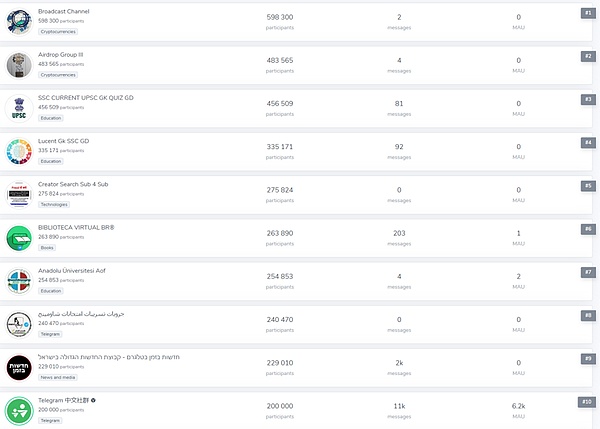Viewport: 600px width, 429px height.
Task: Click the Cryptocurrencies tag under Broadcast Channel
Action: tap(58, 31)
